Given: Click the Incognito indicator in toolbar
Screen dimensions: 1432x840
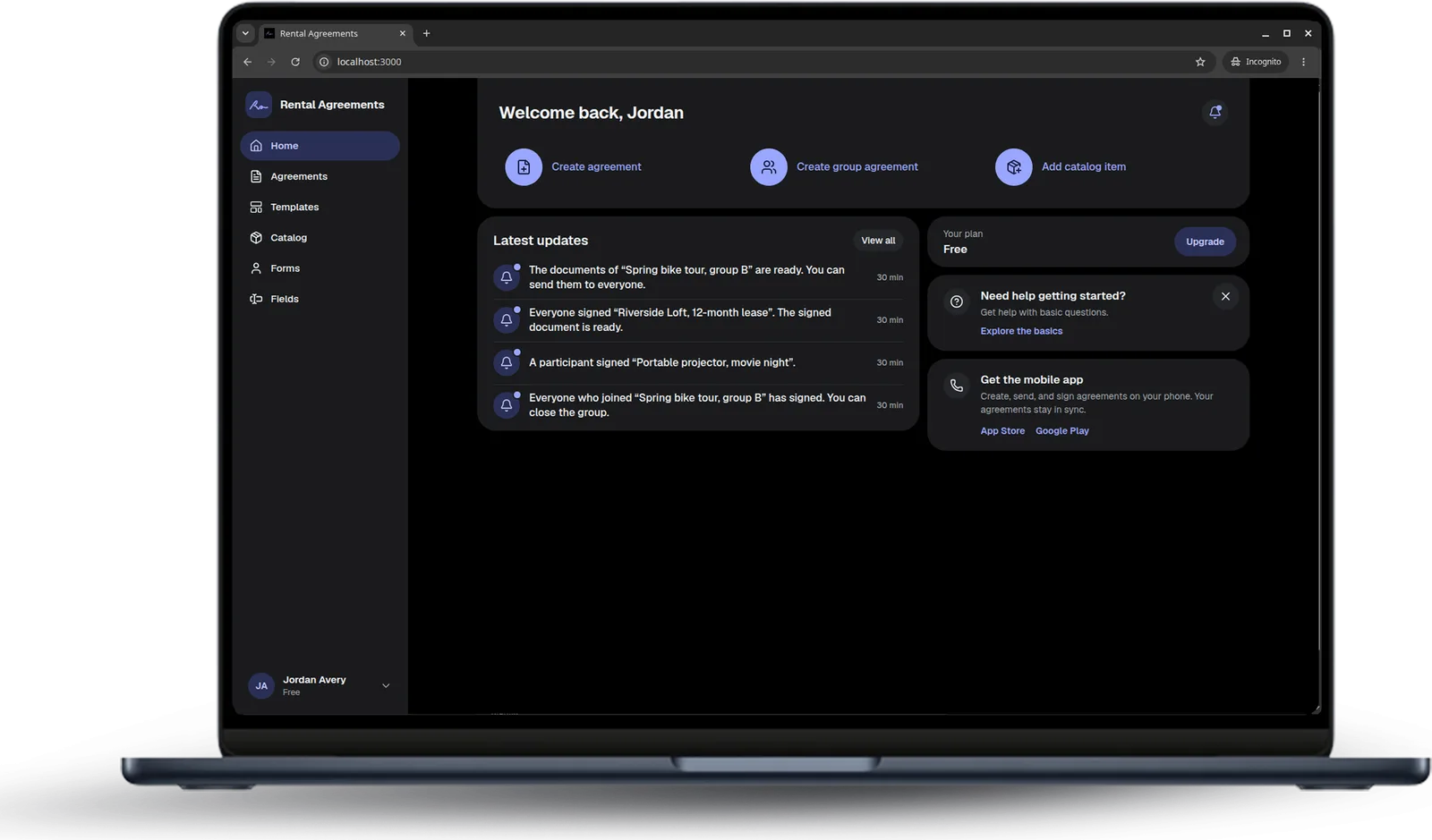Looking at the screenshot, I should [1256, 62].
